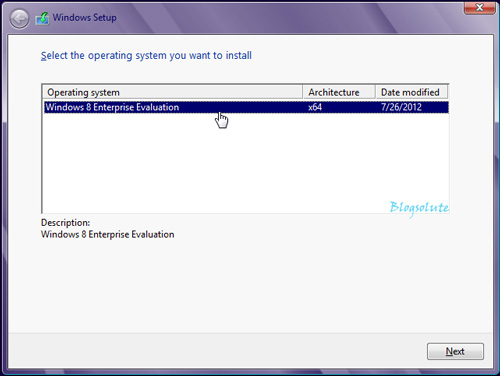Click the Windows Setup title bar icon

[x=42, y=18]
